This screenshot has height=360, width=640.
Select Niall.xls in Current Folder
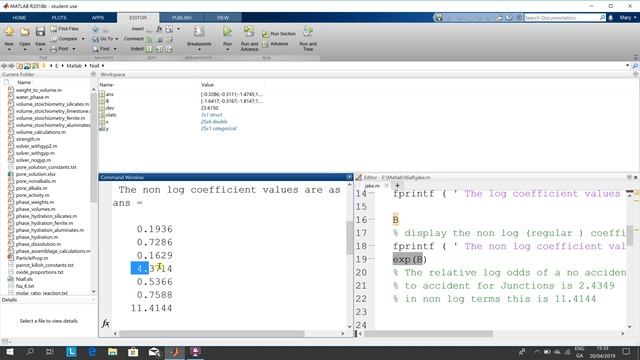click(24, 279)
